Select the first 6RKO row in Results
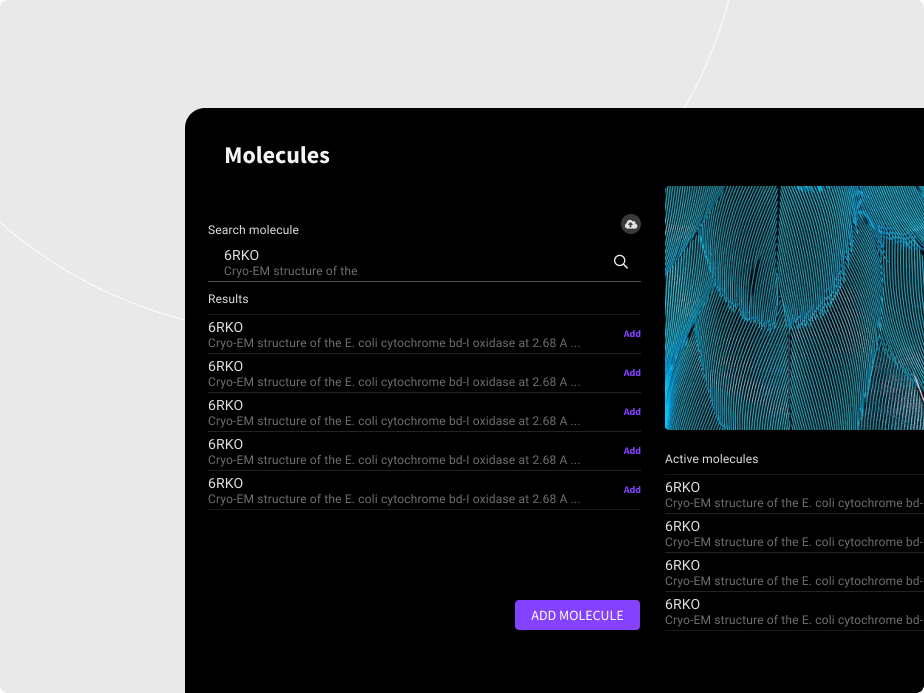Image resolution: width=924 pixels, height=693 pixels. tap(394, 335)
